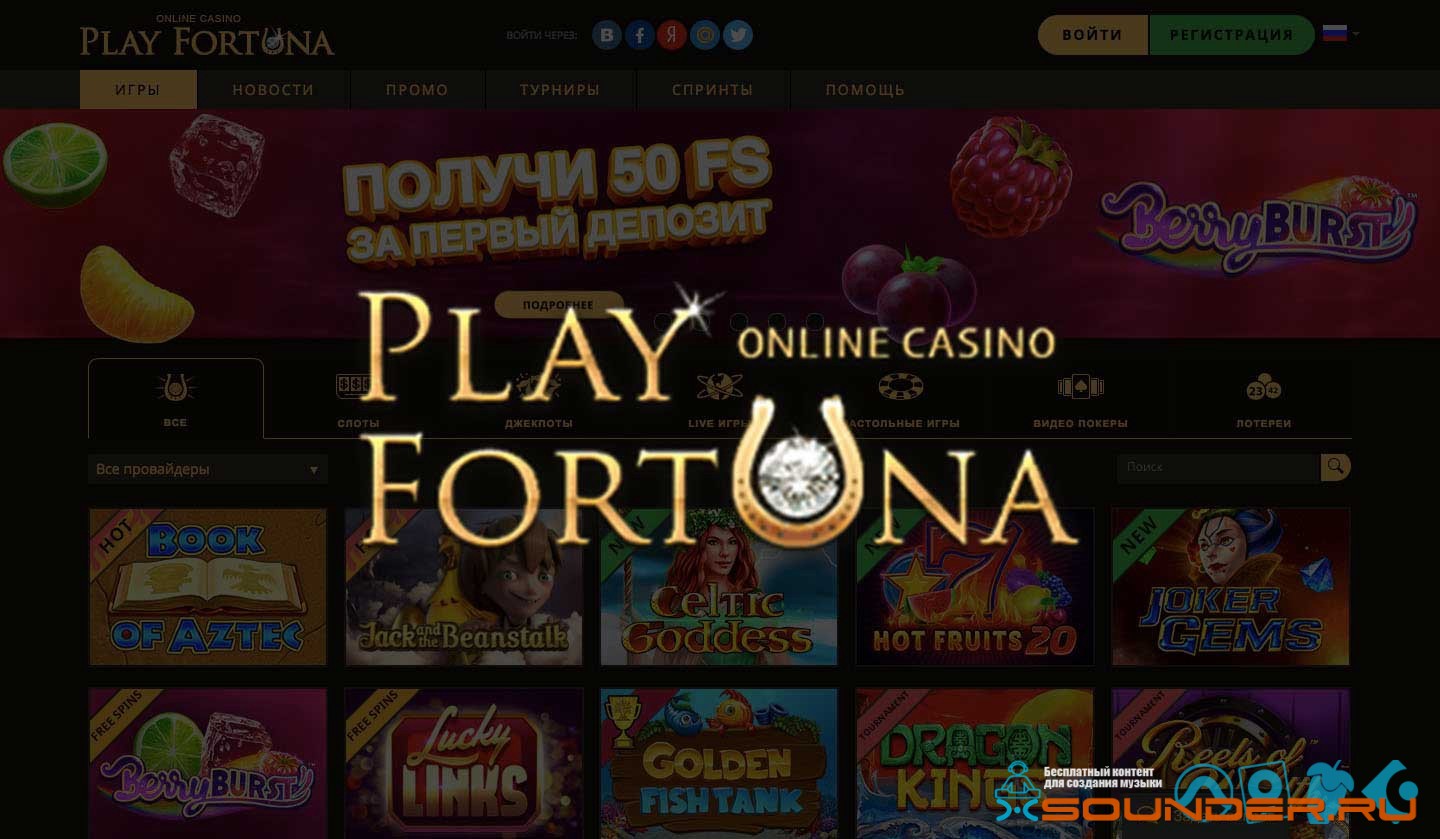Open the Лотереи games category
The height and width of the screenshot is (839, 1440).
tap(1263, 401)
